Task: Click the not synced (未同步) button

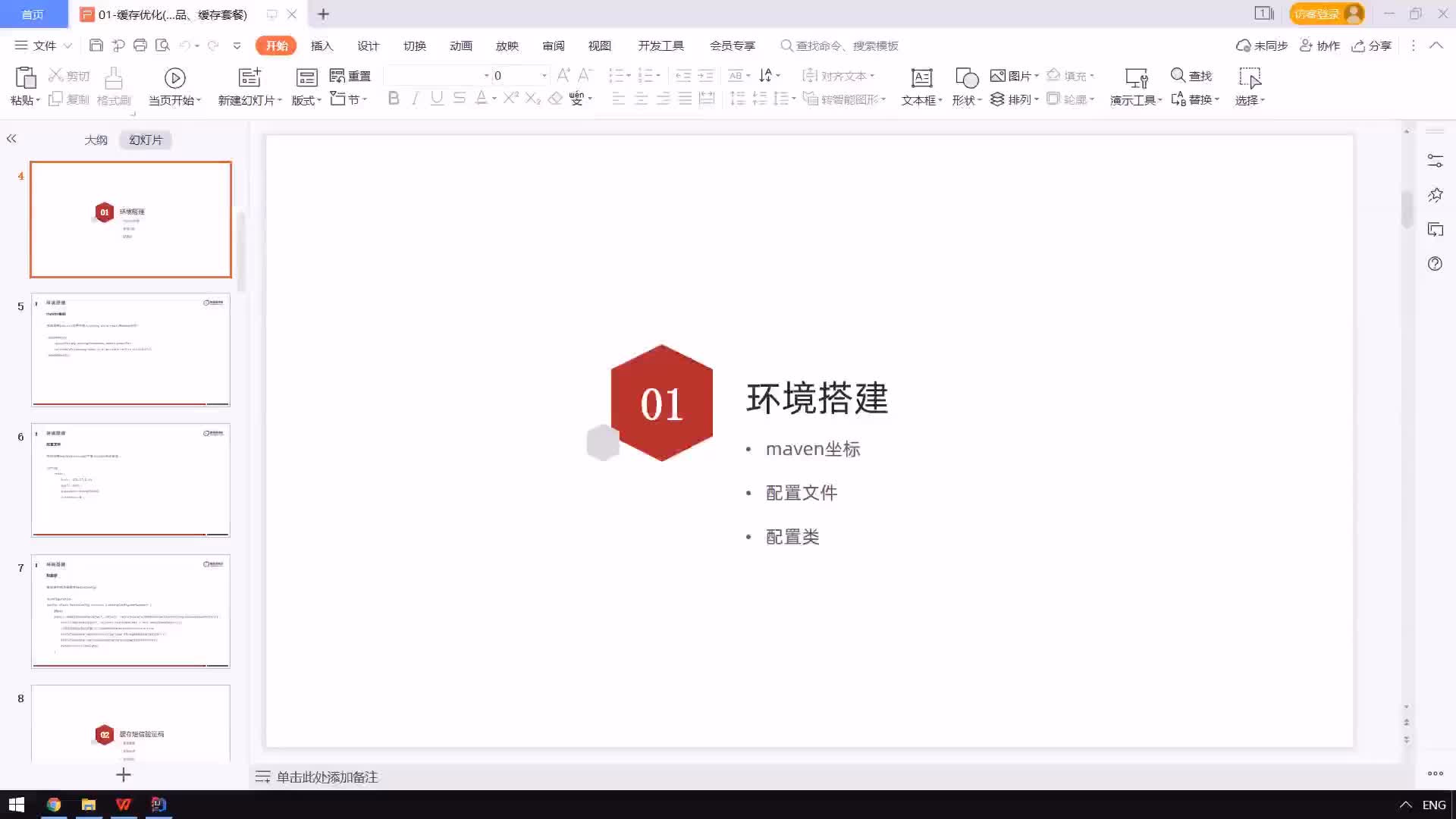Action: point(1262,45)
